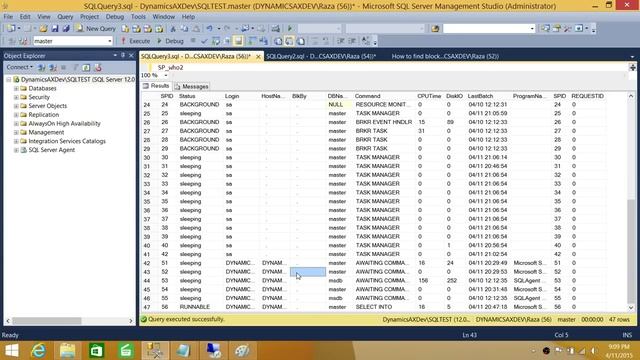Click the Save All icon
This screenshot has width=640, height=360.
[66, 29]
